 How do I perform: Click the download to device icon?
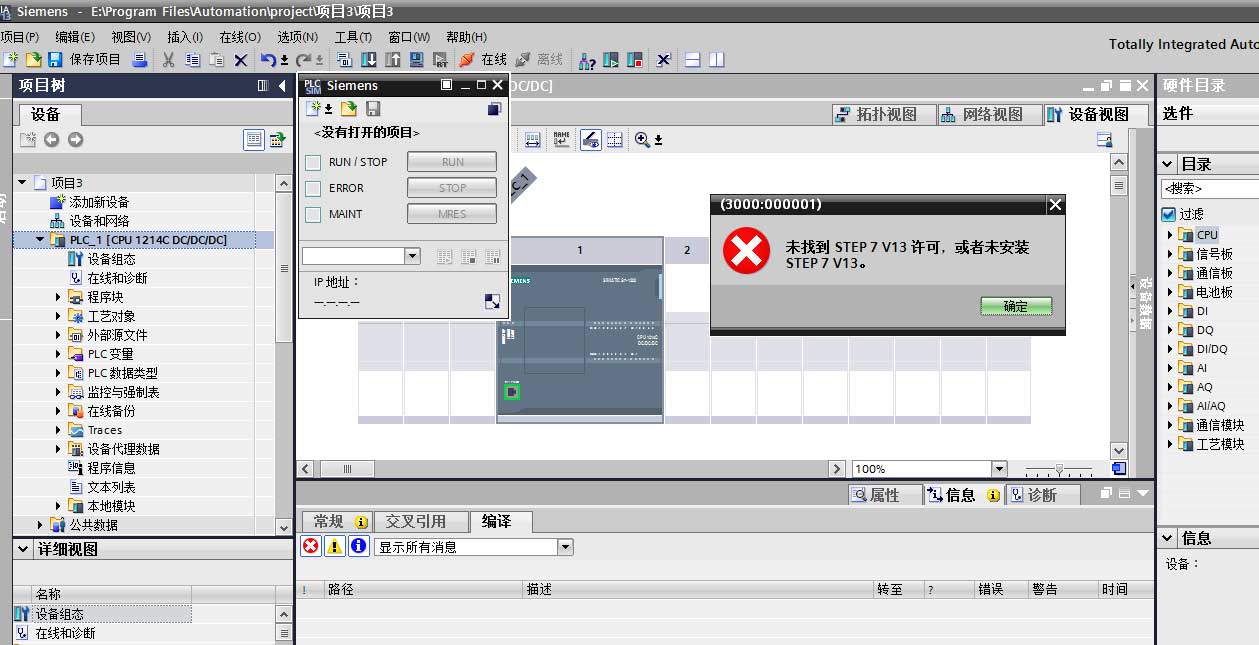pyautogui.click(x=369, y=60)
